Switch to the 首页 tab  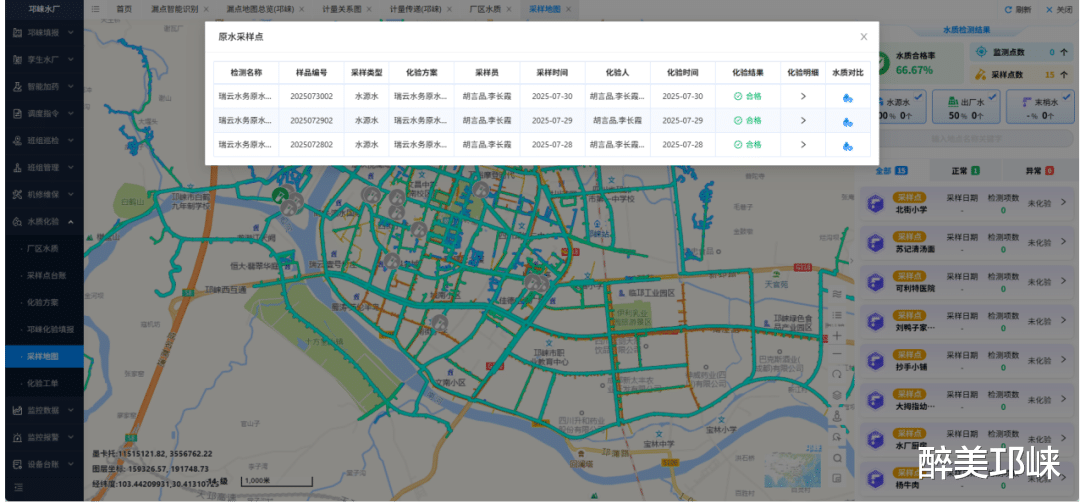pyautogui.click(x=124, y=10)
